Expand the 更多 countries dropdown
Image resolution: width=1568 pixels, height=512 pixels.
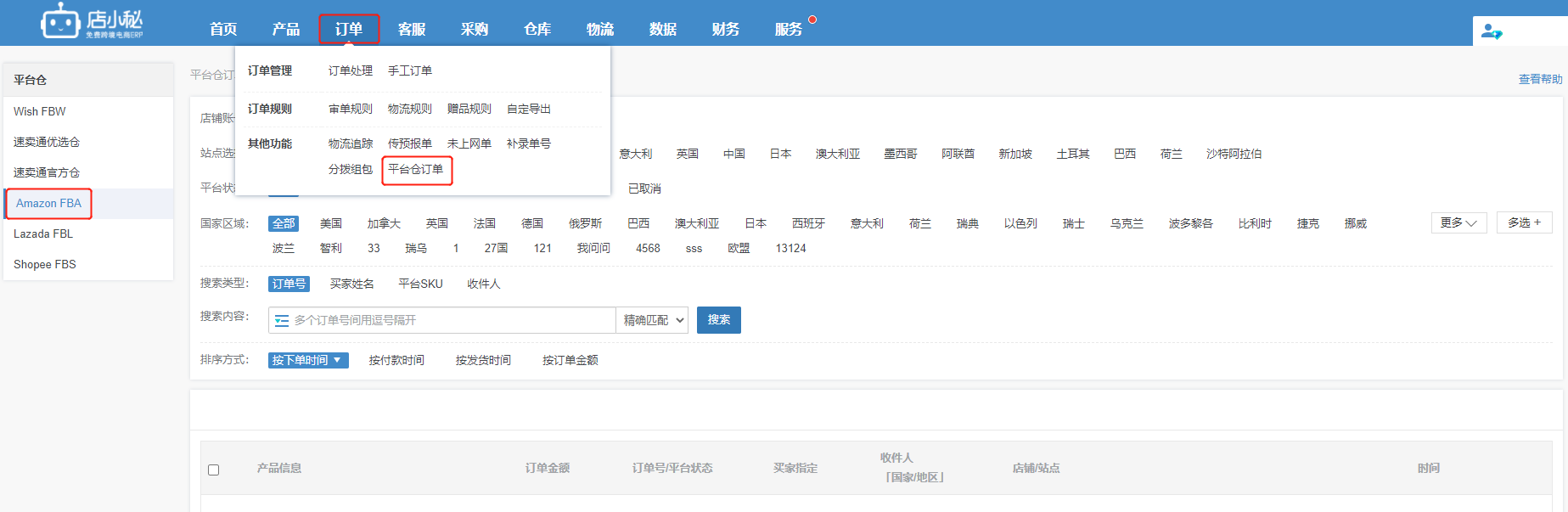point(1458,222)
